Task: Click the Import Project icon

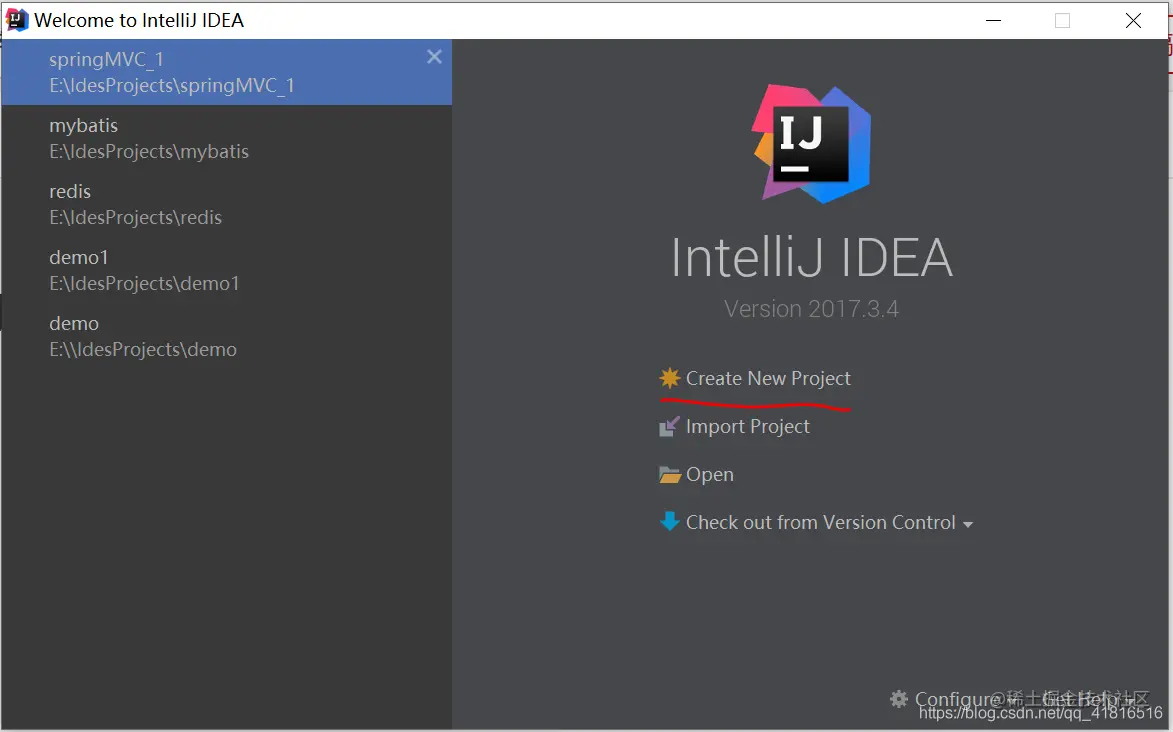Action: coord(669,427)
